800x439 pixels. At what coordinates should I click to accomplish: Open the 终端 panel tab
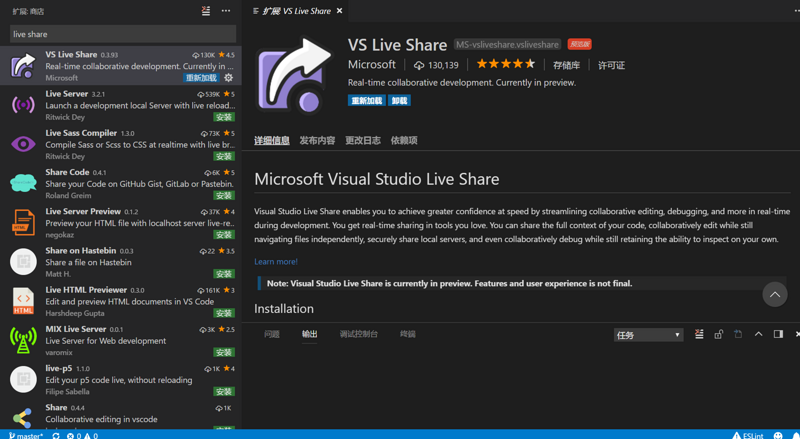[x=408, y=334]
